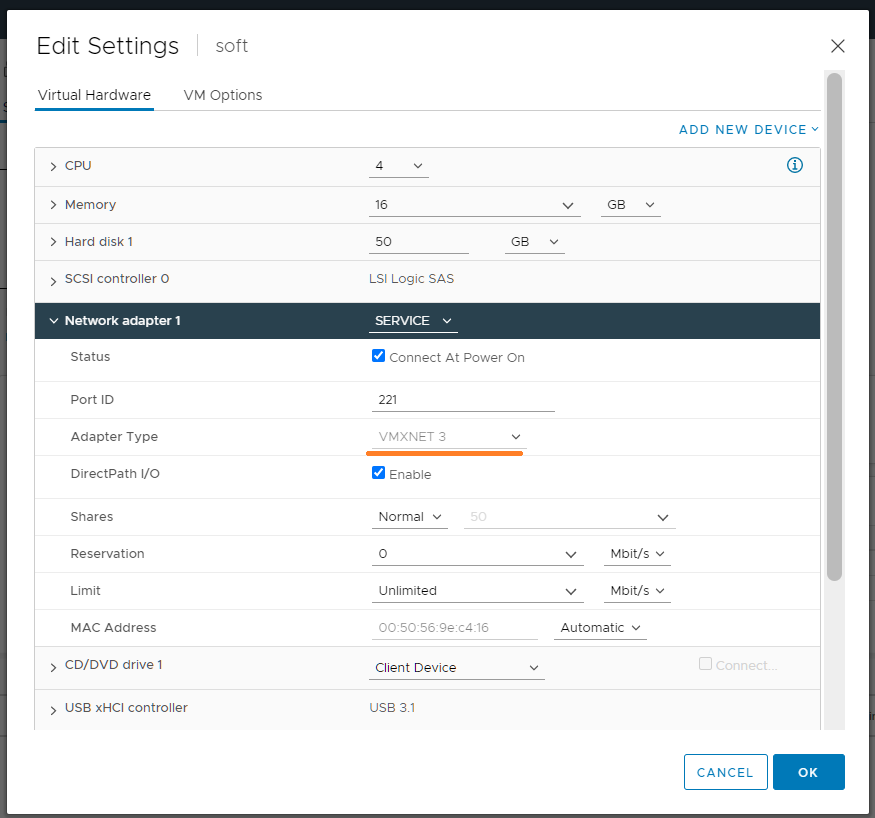Expand the Memory section

pos(53,205)
